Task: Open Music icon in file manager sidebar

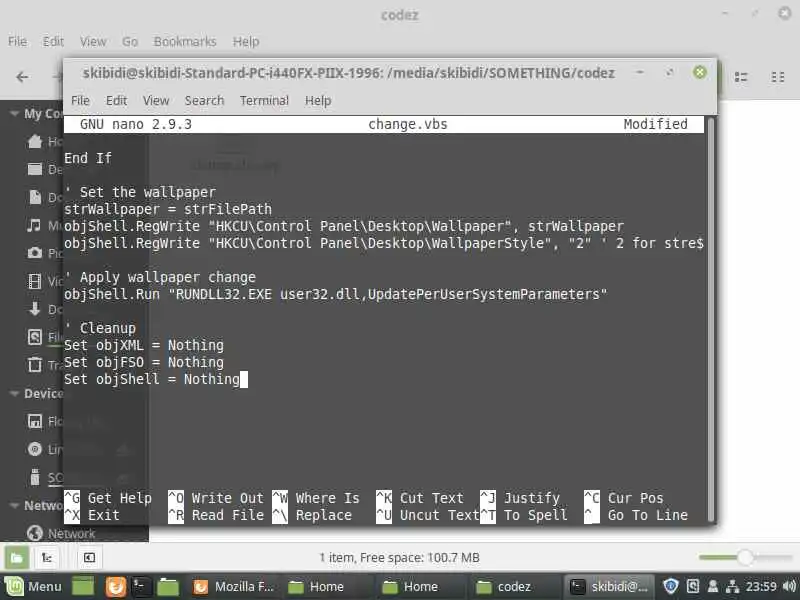Action: coord(34,225)
